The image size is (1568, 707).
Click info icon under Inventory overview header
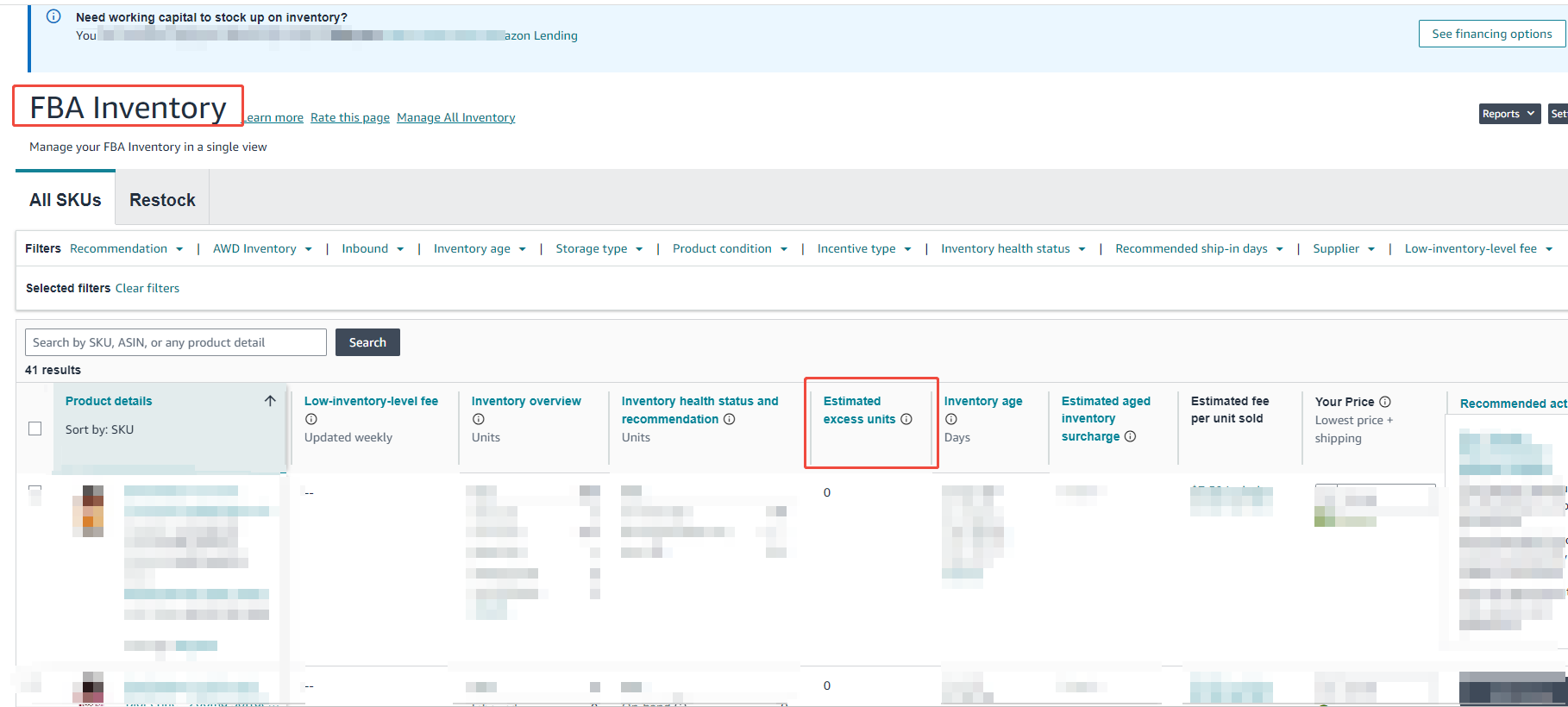click(479, 419)
